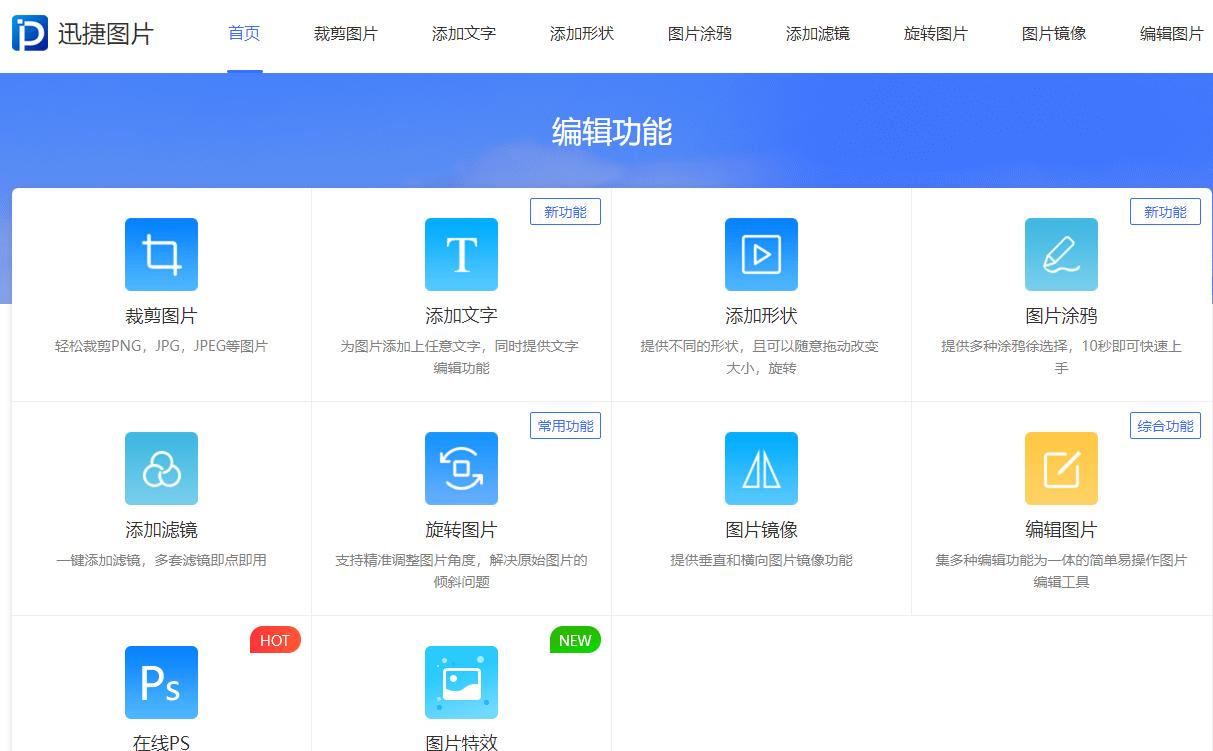Screen dimensions: 1213x751
Task: Select the 图片镜像 mirror tool icon
Action: (x=761, y=468)
